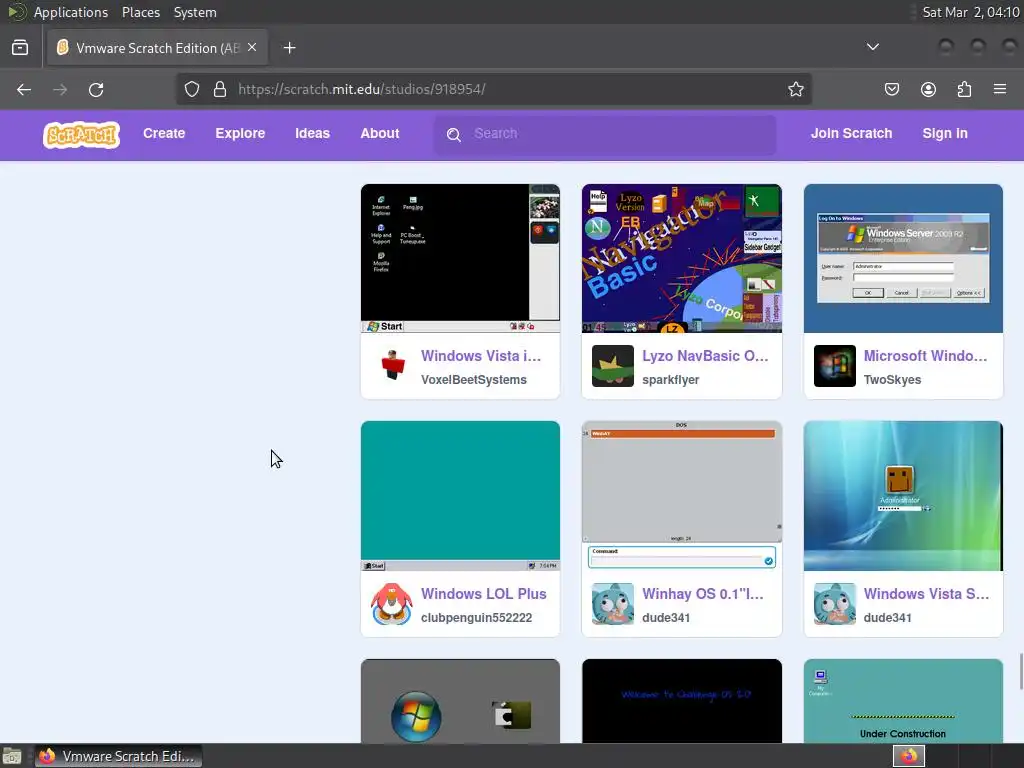Reload the current page

tap(96, 89)
